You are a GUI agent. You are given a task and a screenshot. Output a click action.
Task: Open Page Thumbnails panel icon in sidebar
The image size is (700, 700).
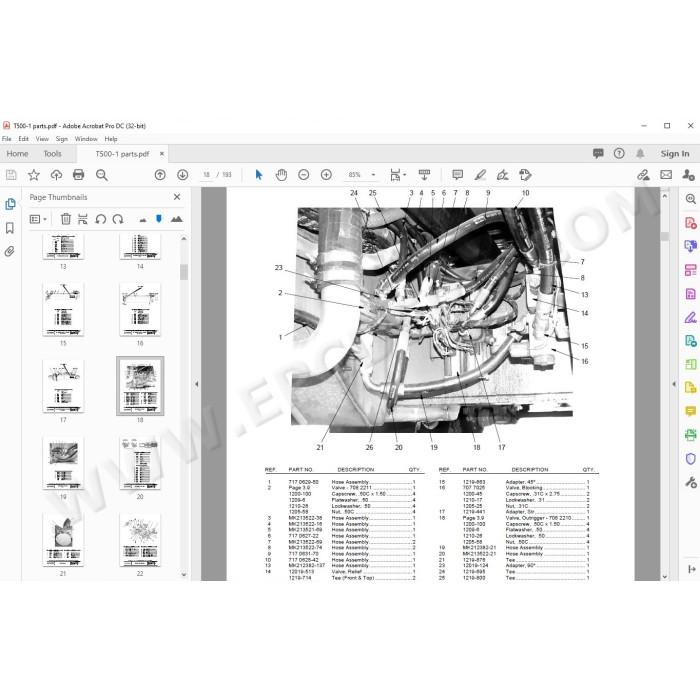pyautogui.click(x=10, y=204)
